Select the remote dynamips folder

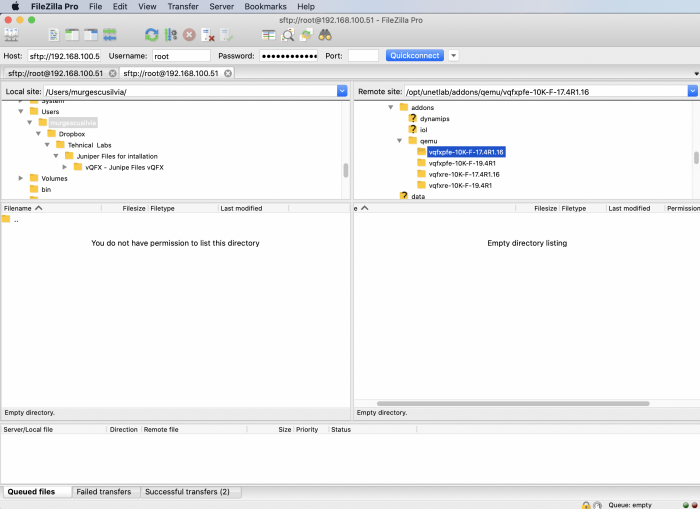pos(434,118)
